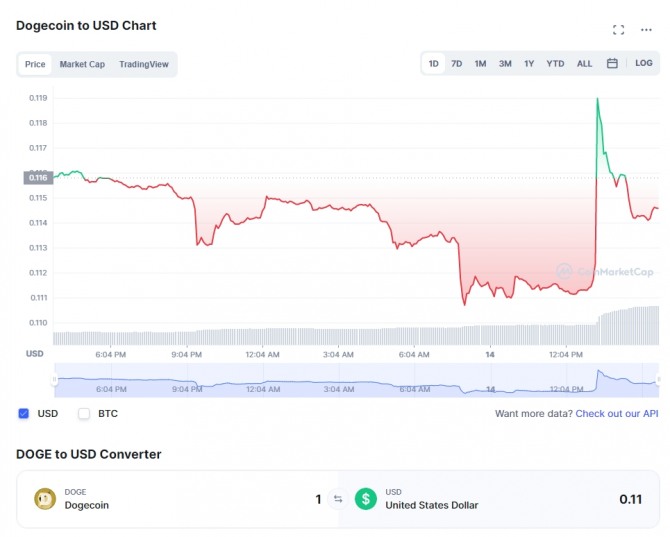Image resolution: width=670 pixels, height=537 pixels.
Task: Select the 1Y time range
Action: coord(529,64)
